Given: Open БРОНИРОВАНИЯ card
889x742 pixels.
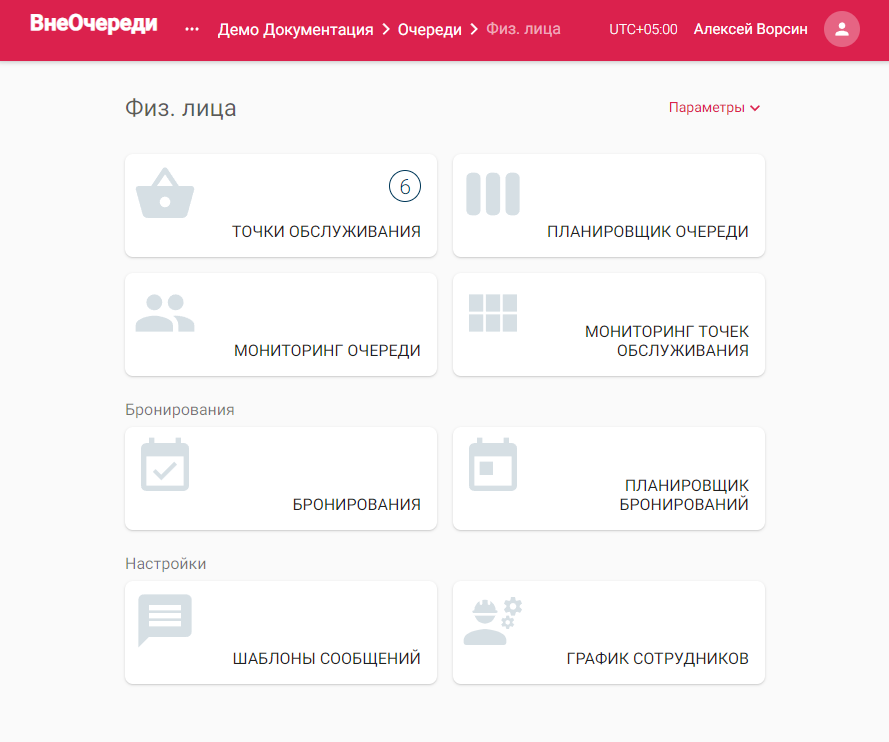Looking at the screenshot, I should point(281,478).
